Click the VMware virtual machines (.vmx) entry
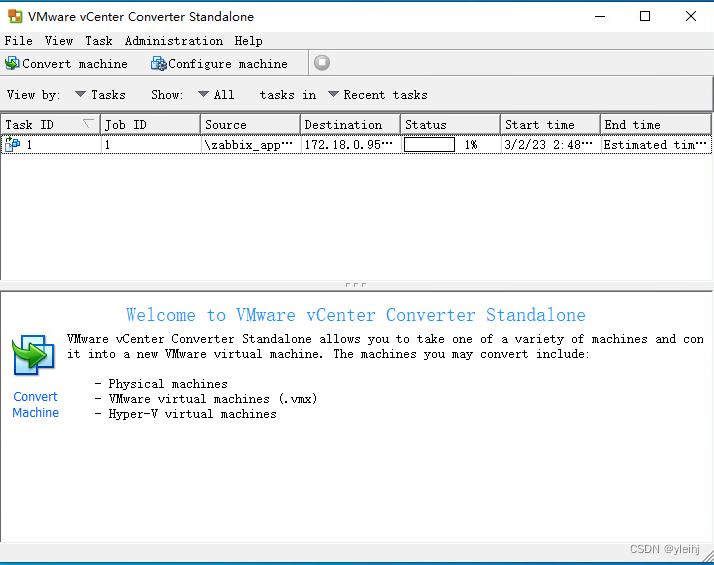 pyautogui.click(x=213, y=399)
